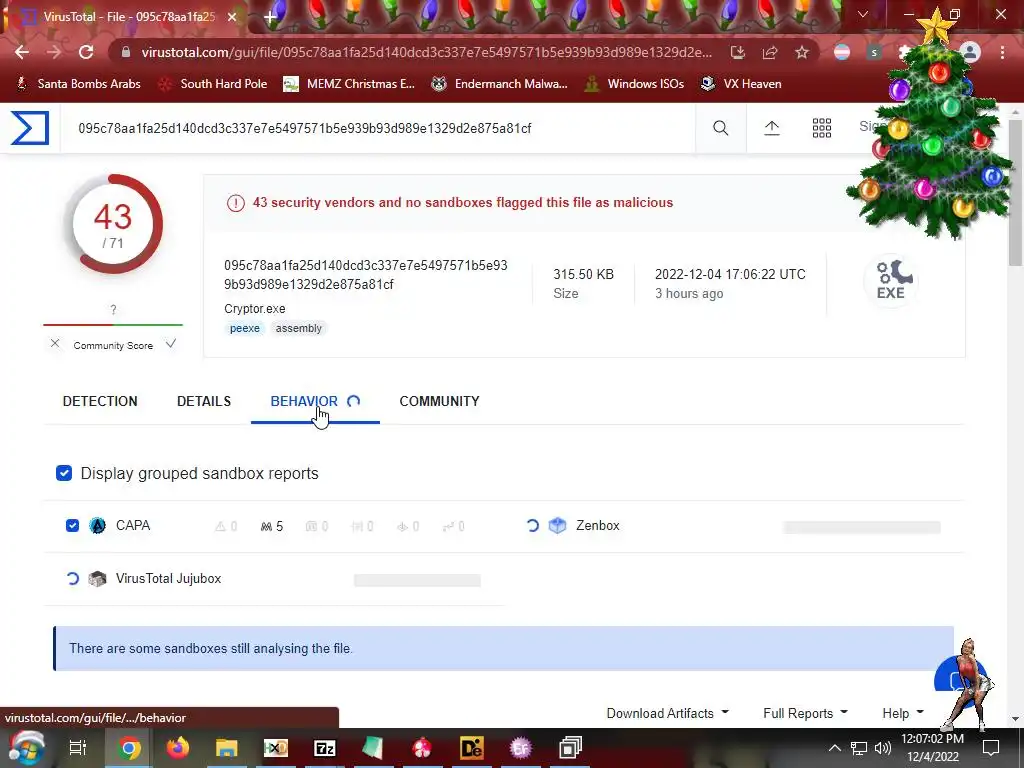
Task: Open Chrome from the taskbar
Action: [x=129, y=748]
